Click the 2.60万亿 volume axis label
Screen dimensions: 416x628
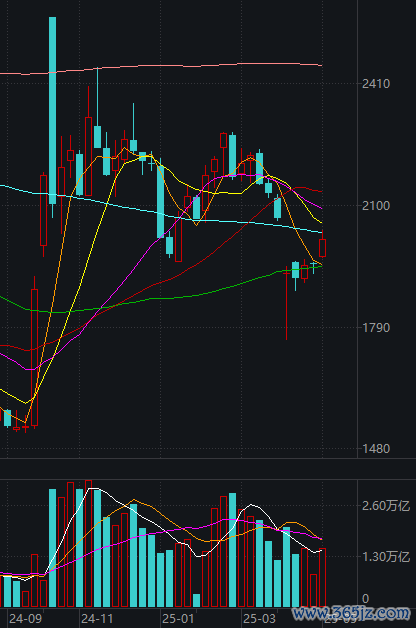tap(386, 506)
